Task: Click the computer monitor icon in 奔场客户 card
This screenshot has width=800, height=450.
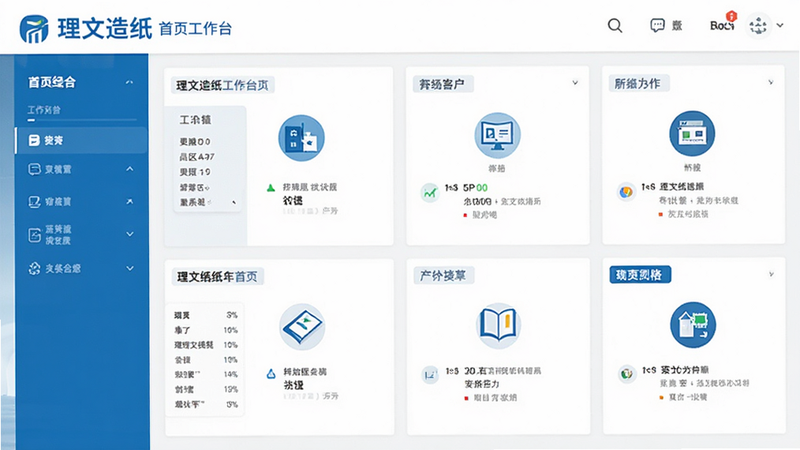Action: [497, 135]
